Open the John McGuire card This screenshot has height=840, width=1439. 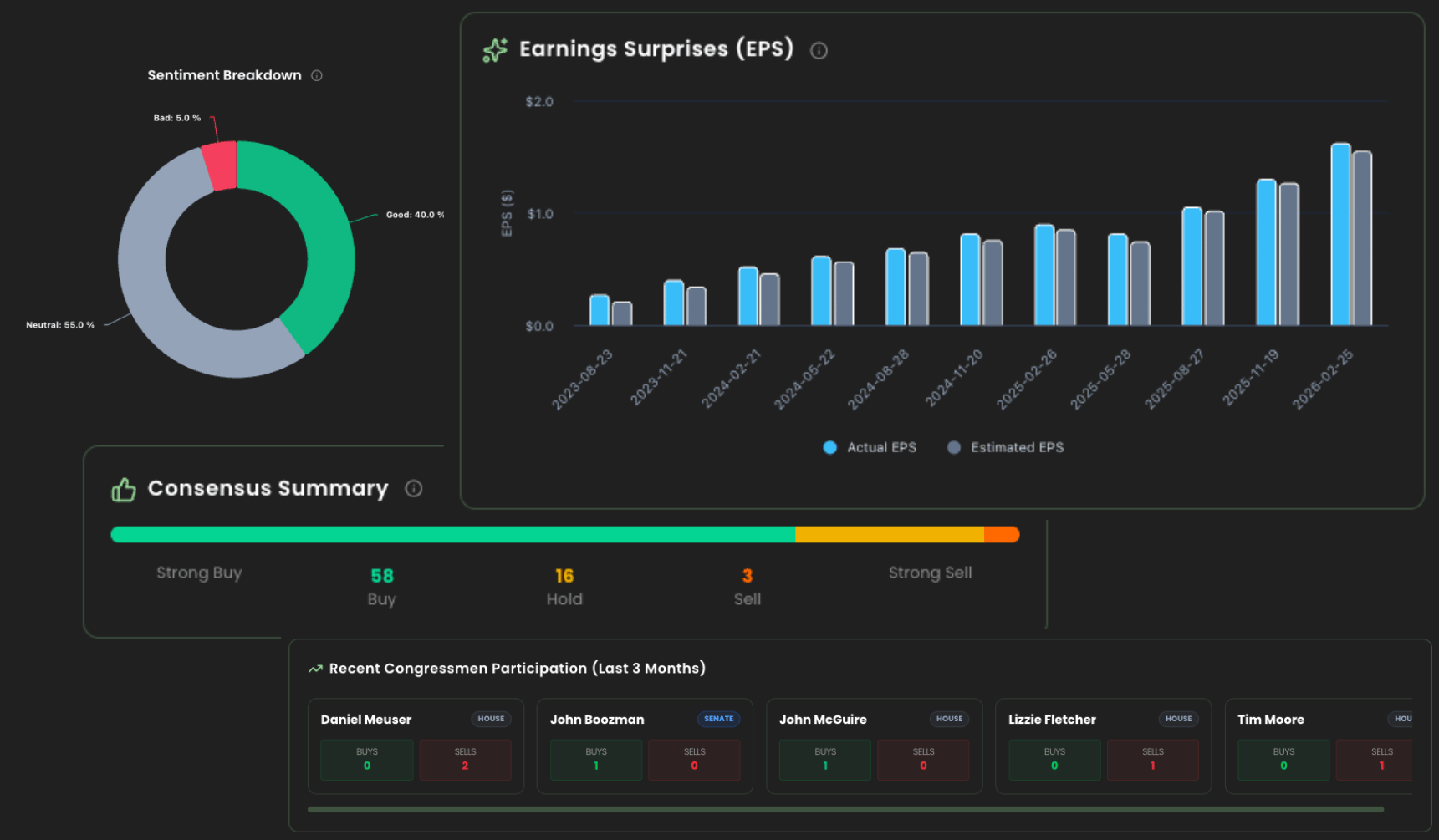click(875, 746)
